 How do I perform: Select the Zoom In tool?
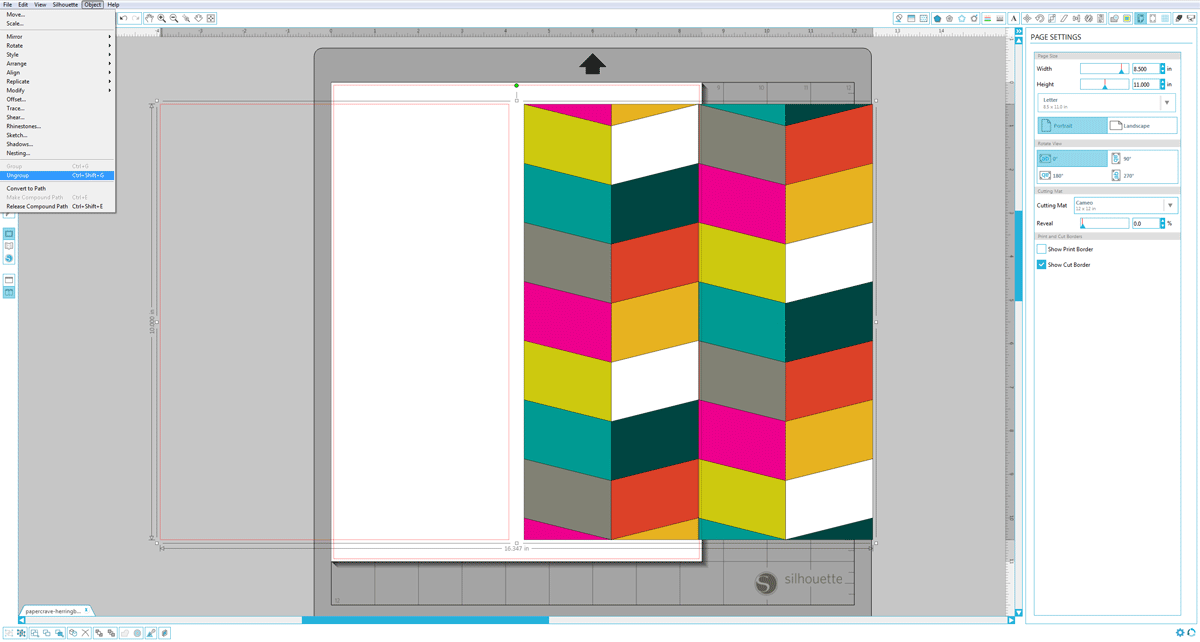pyautogui.click(x=161, y=17)
